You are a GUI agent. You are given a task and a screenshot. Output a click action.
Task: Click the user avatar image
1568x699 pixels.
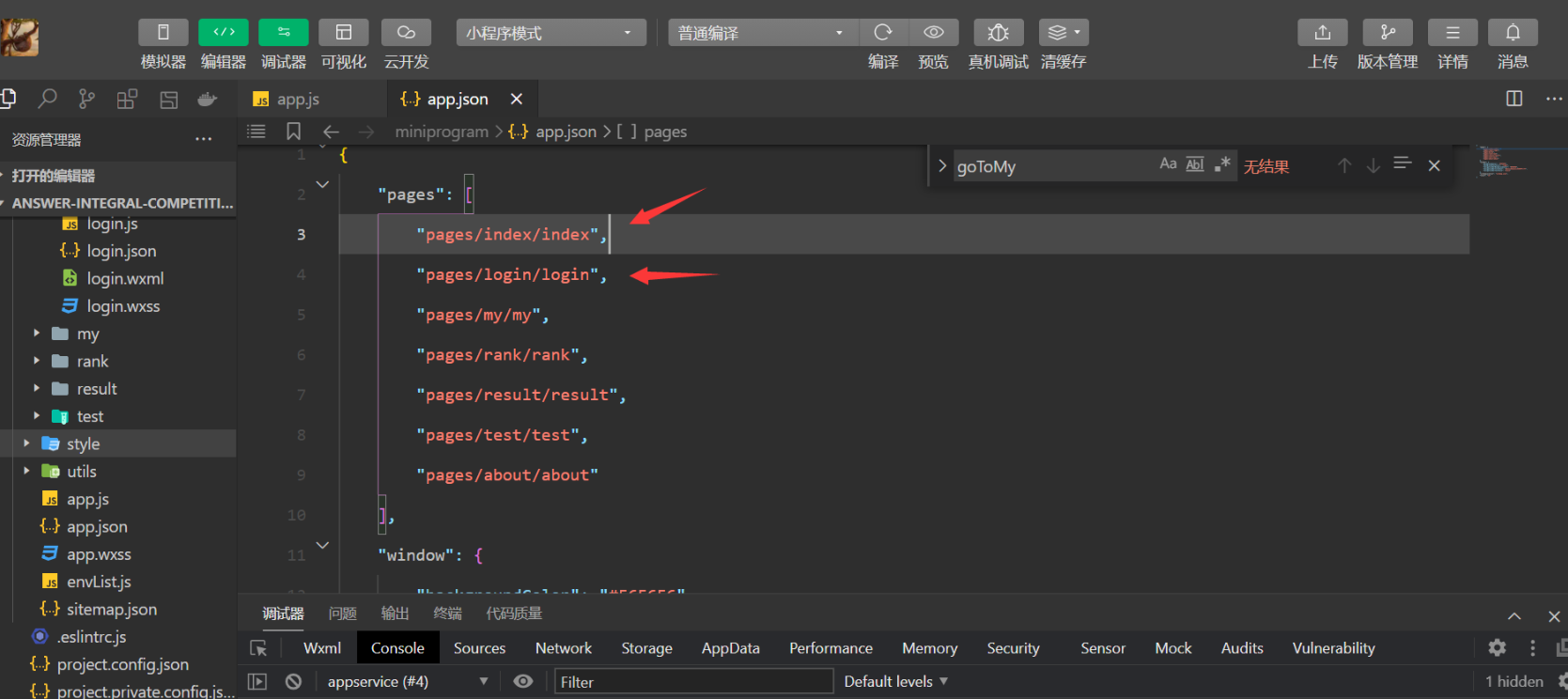pyautogui.click(x=19, y=37)
